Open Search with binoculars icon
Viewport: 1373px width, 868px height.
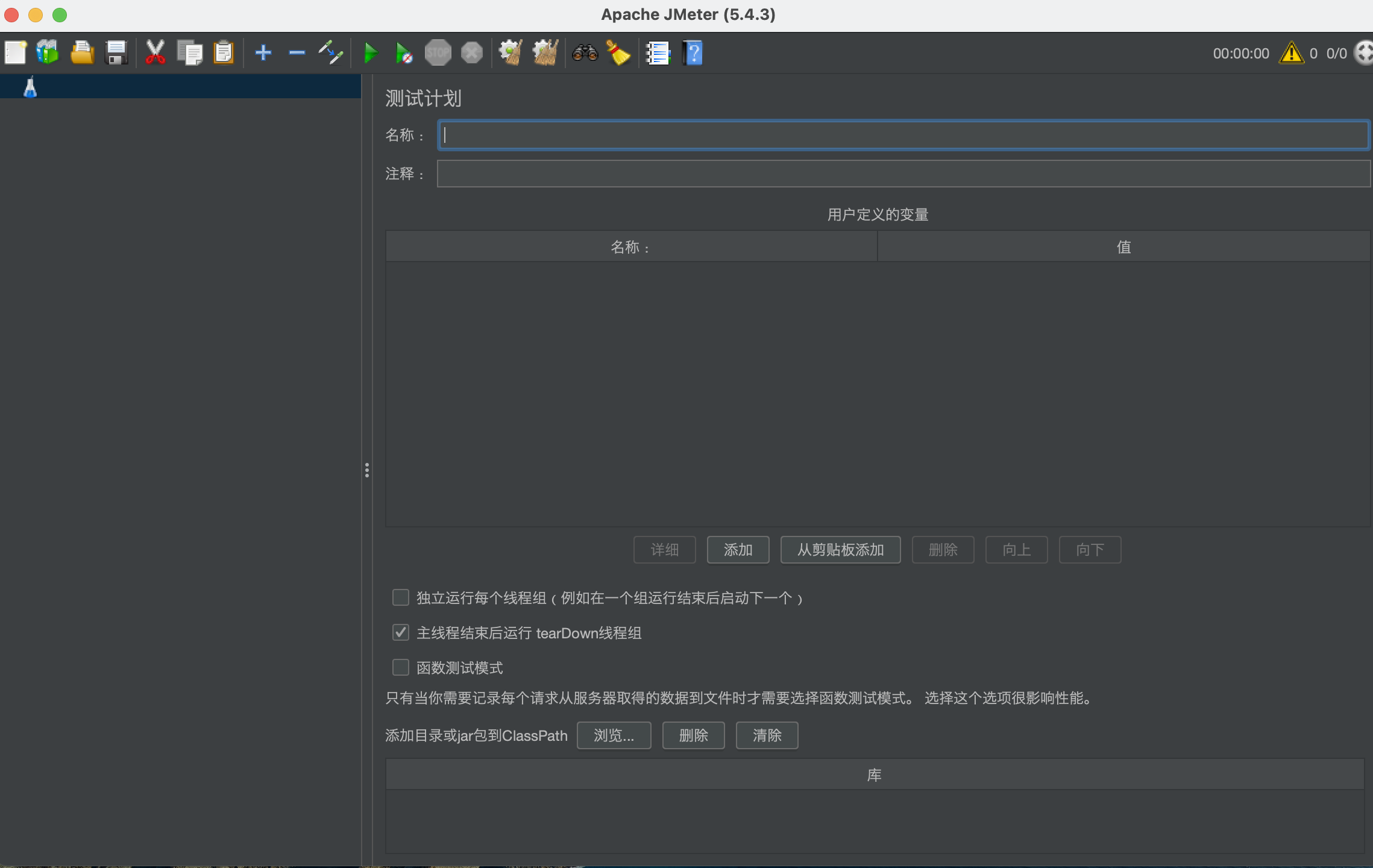pyautogui.click(x=585, y=53)
